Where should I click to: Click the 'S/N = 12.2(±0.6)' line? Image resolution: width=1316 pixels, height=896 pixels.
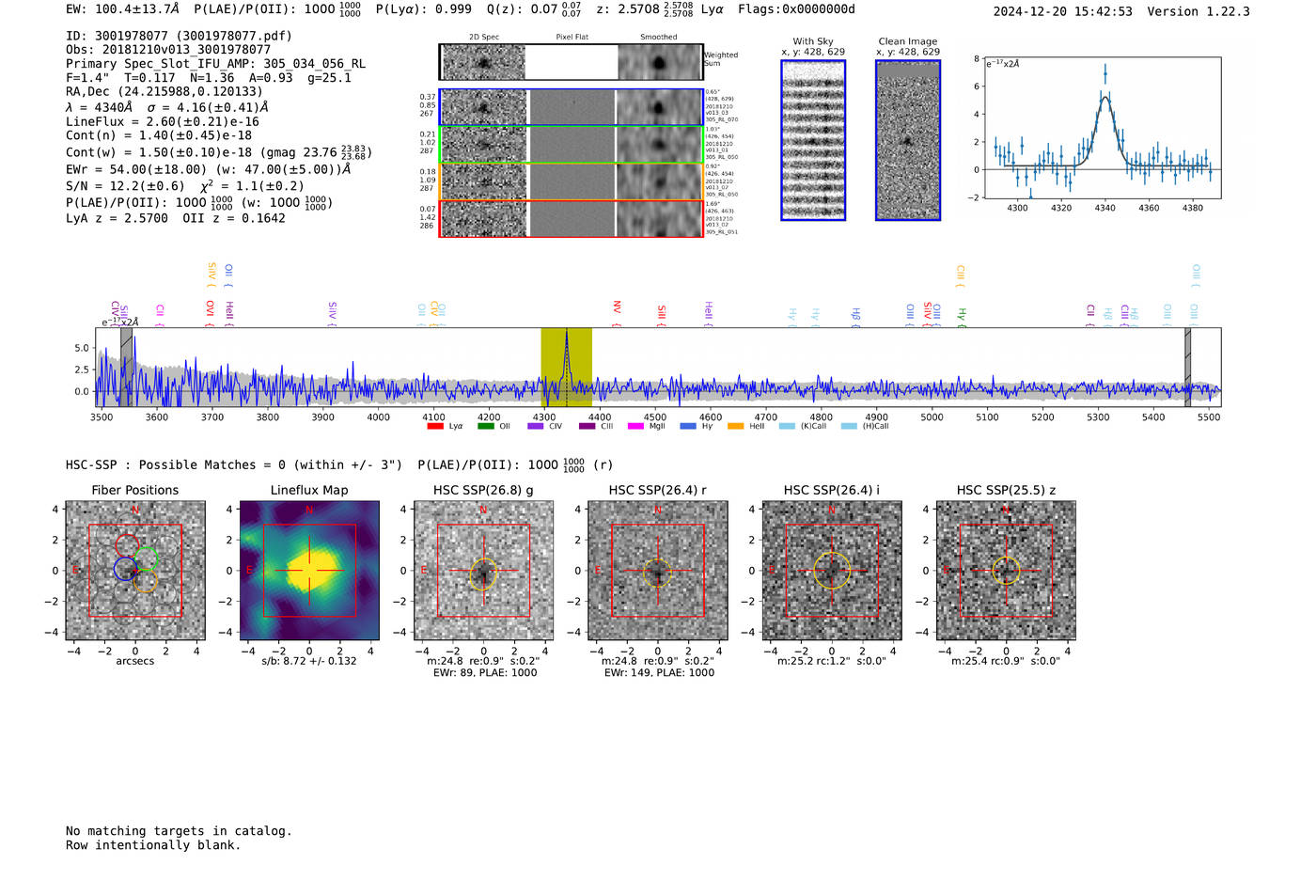pos(185,186)
